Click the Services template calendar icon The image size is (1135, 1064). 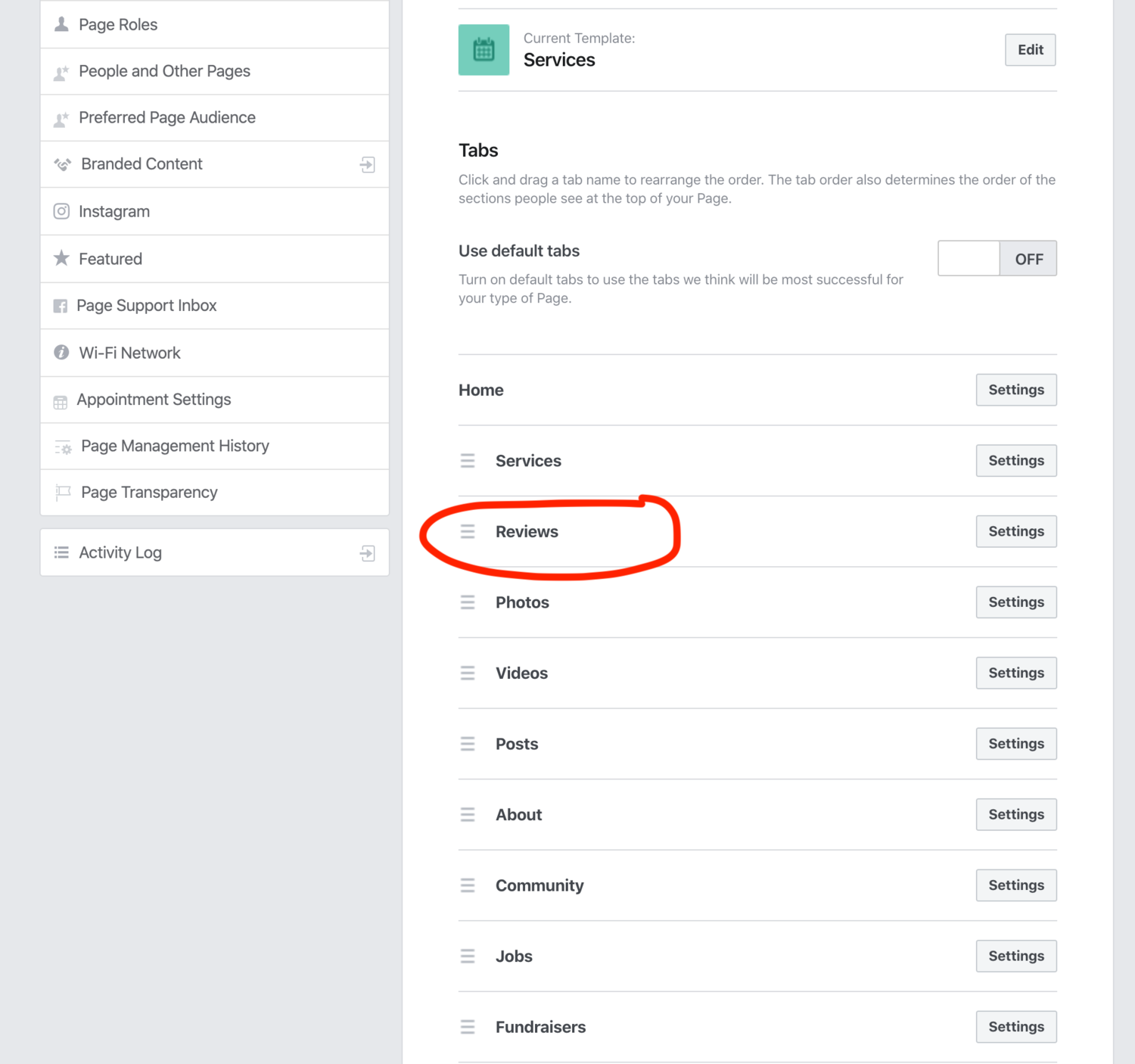[484, 50]
